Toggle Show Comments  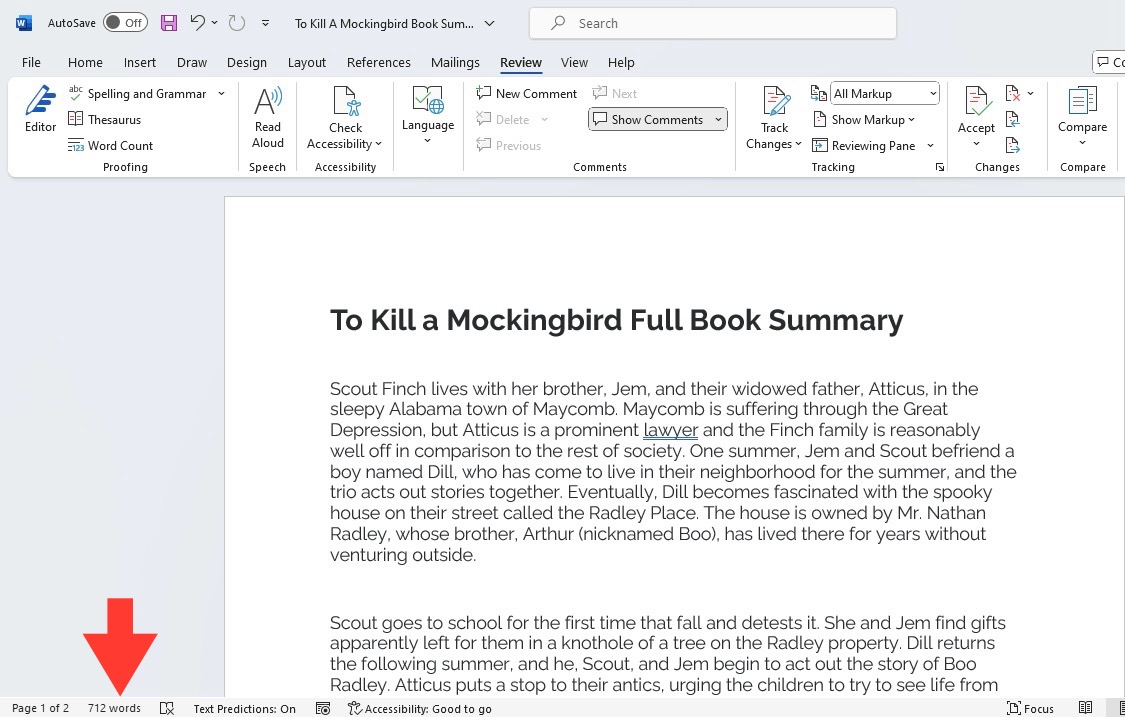[x=649, y=119]
